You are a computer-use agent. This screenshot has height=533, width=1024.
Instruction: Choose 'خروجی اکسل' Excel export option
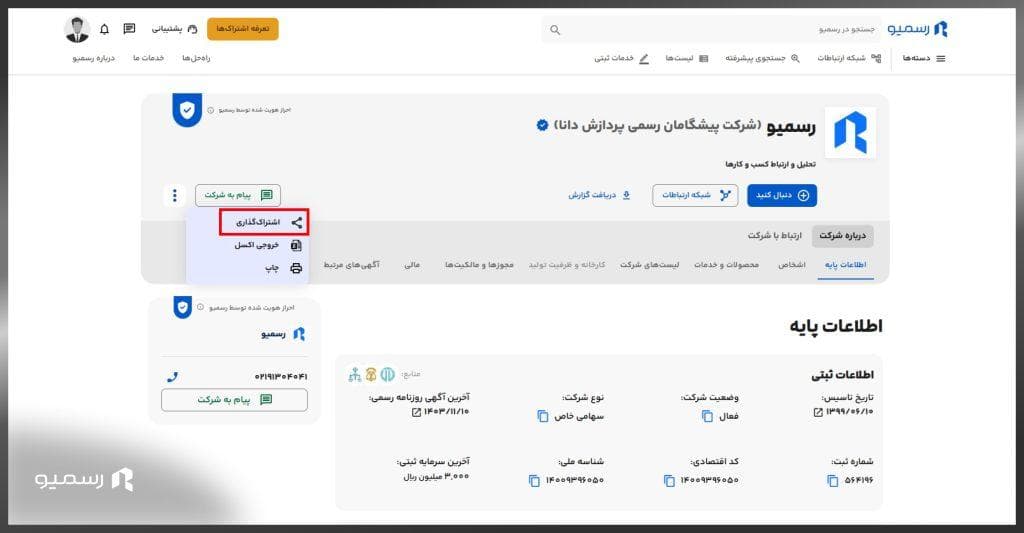click(x=268, y=246)
